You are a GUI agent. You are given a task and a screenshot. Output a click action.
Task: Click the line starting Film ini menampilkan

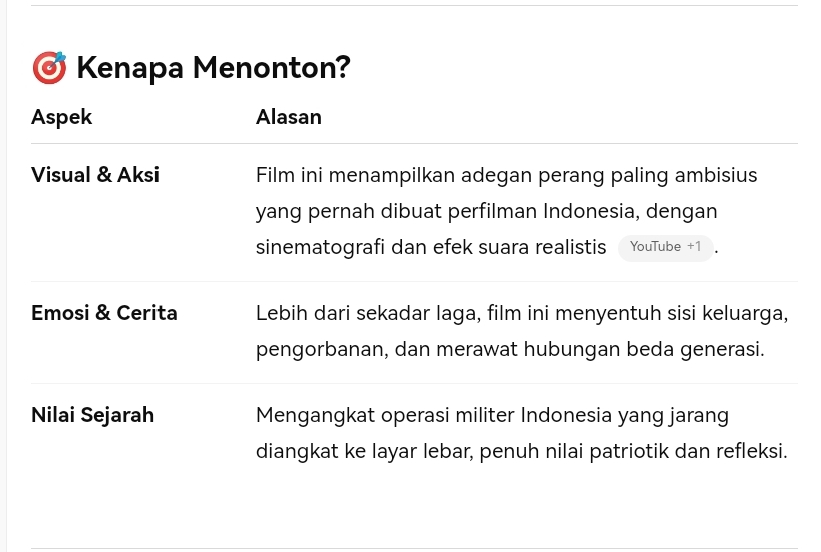point(506,175)
